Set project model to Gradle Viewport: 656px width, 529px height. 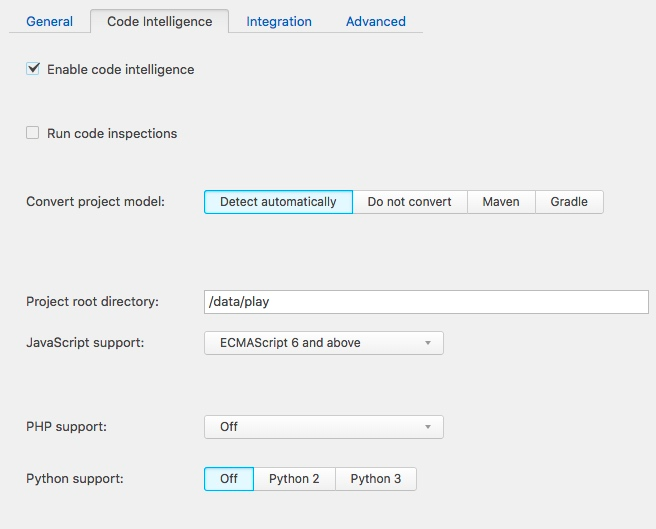[x=569, y=202]
